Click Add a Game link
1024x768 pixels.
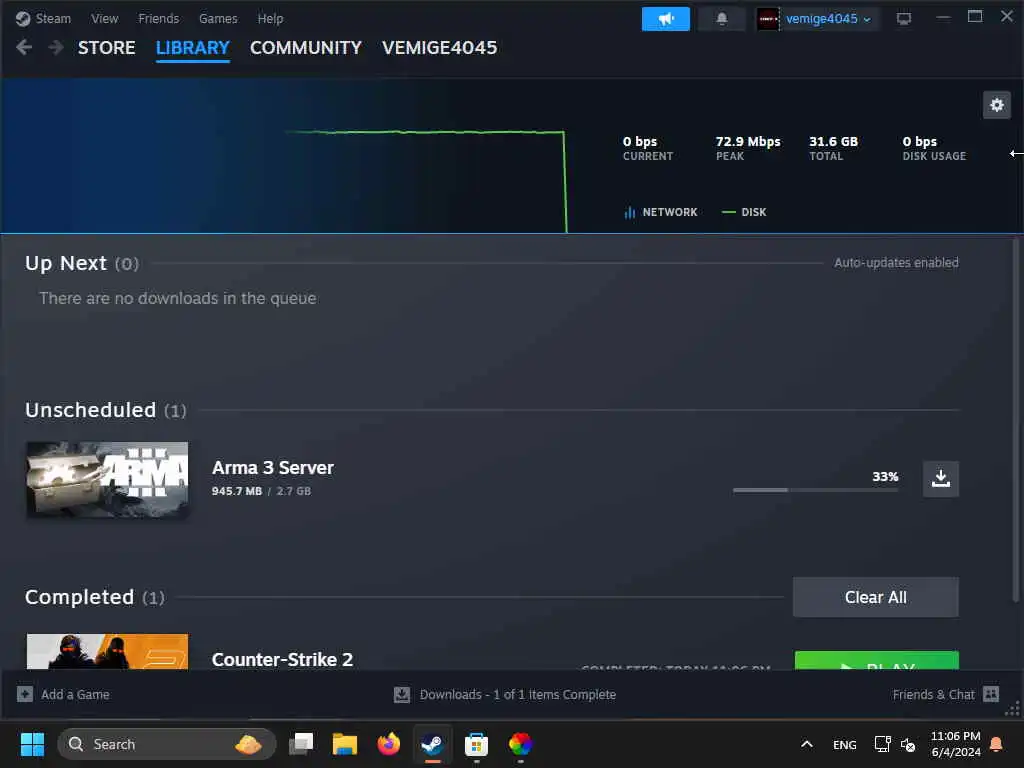click(x=75, y=695)
